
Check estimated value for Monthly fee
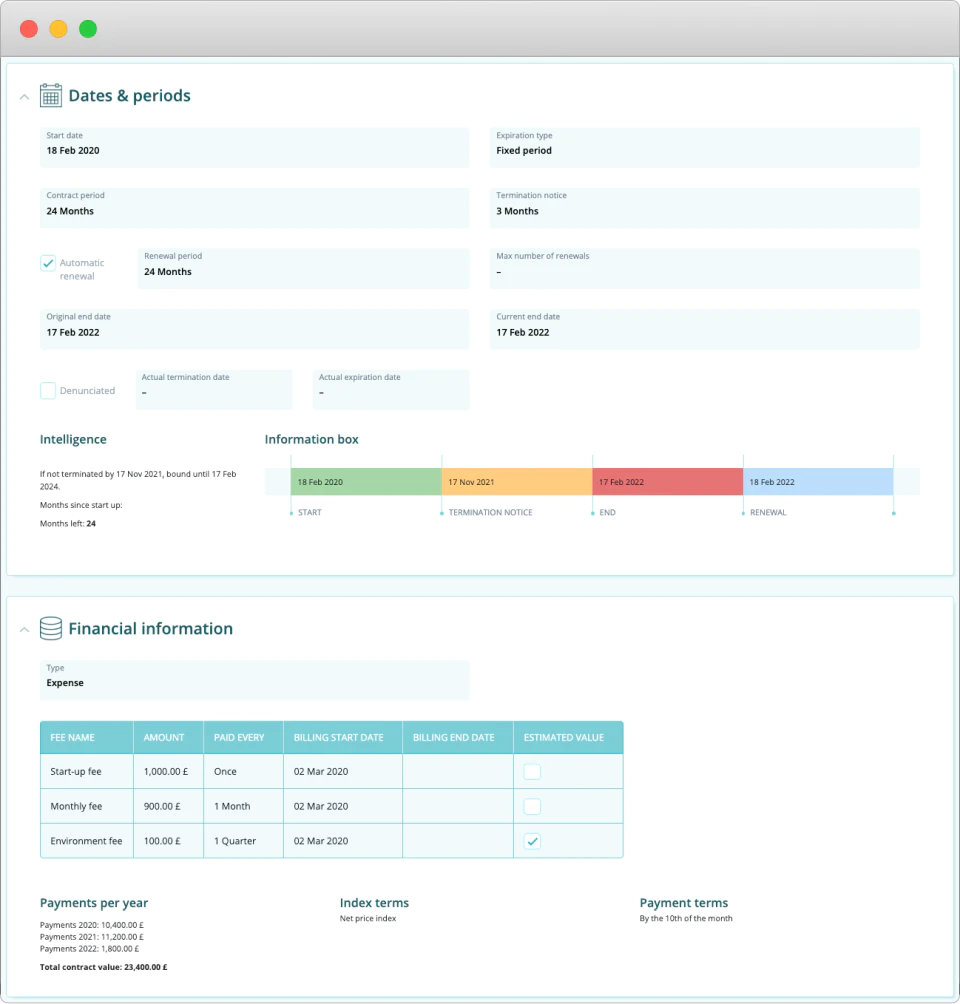point(532,806)
